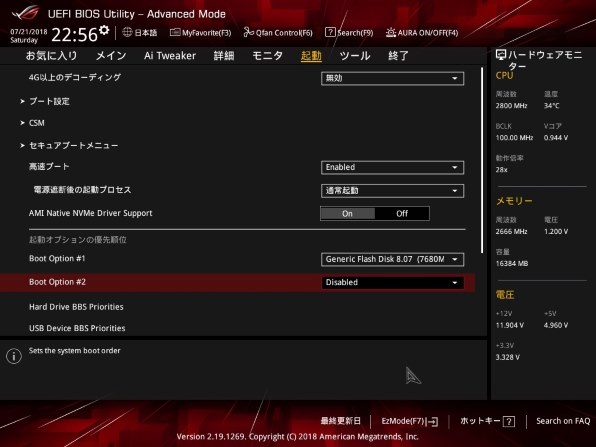Click BCLK value 100.00 MHz
596x447 pixels.
point(514,138)
